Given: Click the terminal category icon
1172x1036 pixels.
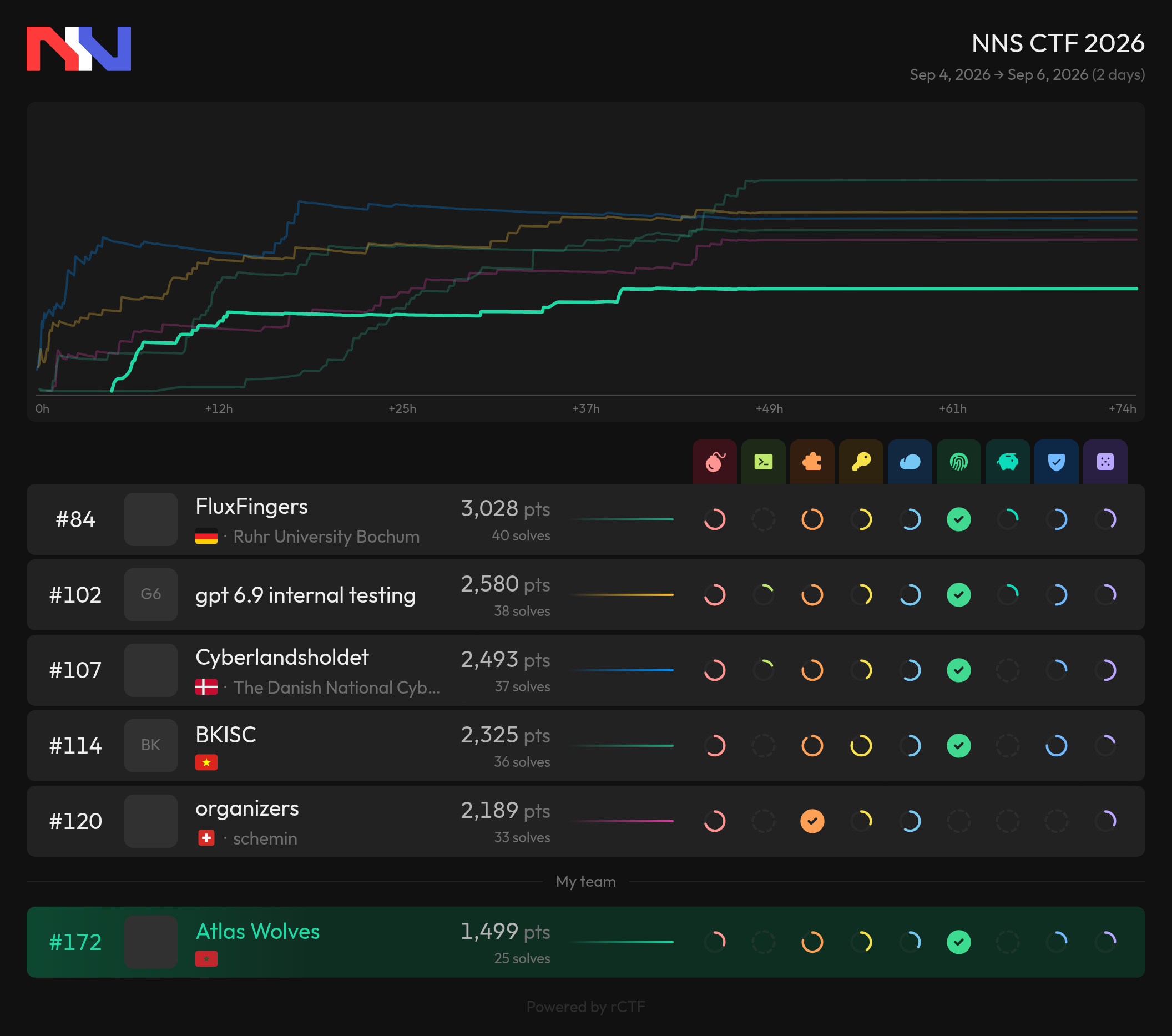Looking at the screenshot, I should [763, 462].
